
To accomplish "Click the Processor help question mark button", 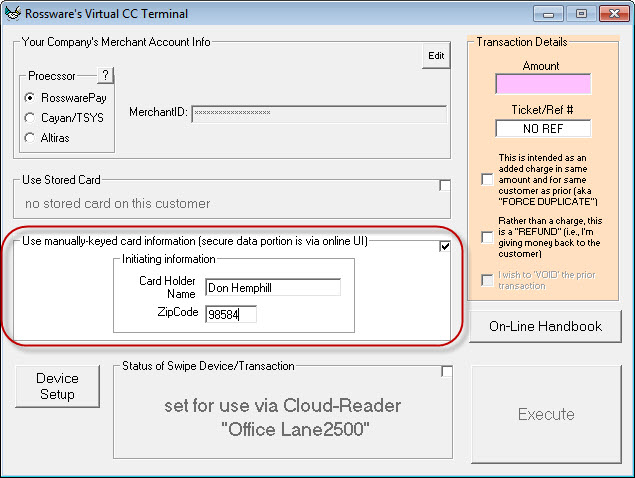I will point(106,76).
